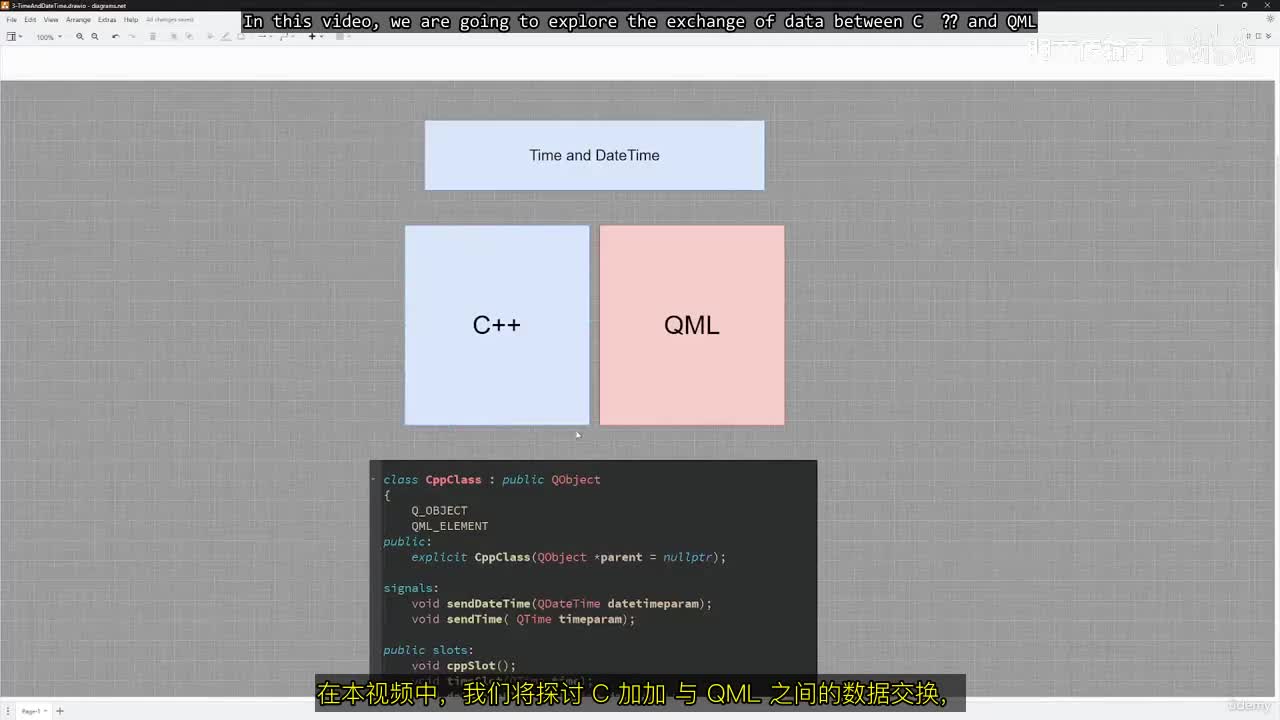Screen dimensions: 1280x720
Task: Click the 'All changes saved' status link
Action: coord(170,20)
